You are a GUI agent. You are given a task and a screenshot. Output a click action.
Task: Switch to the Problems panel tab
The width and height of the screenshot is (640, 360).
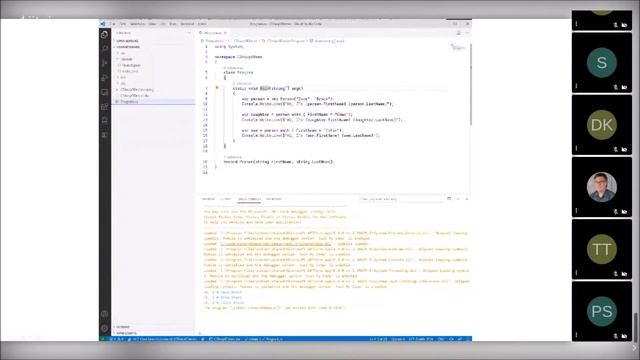pyautogui.click(x=208, y=199)
